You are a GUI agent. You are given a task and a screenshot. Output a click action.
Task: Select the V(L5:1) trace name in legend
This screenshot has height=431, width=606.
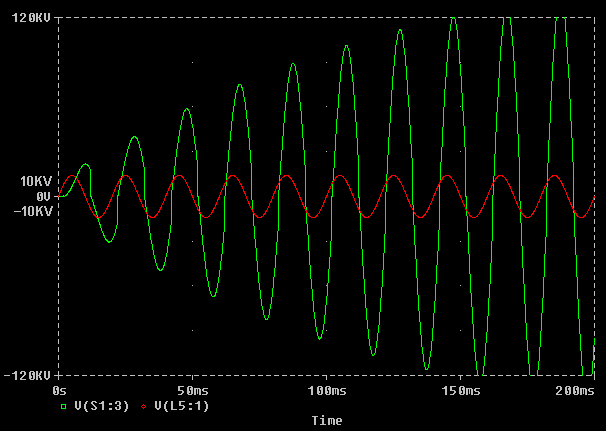coord(181,407)
